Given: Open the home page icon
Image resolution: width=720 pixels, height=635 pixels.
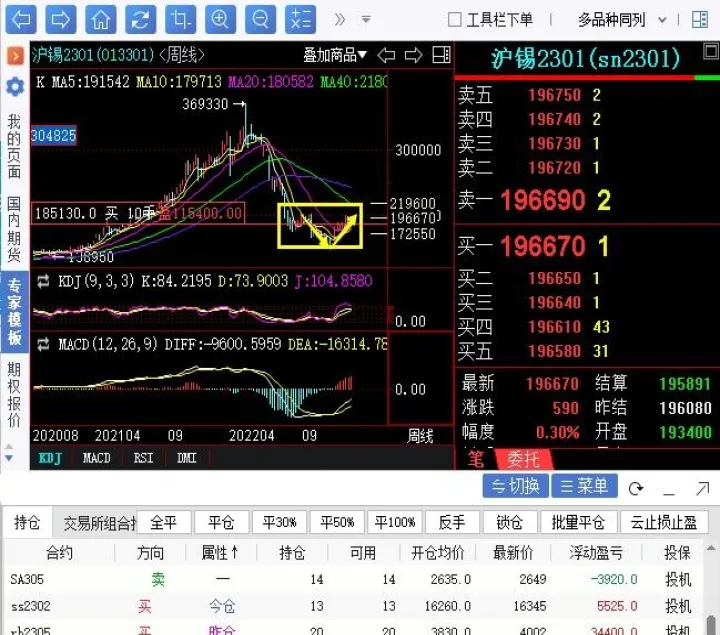Looking at the screenshot, I should pyautogui.click(x=101, y=19).
